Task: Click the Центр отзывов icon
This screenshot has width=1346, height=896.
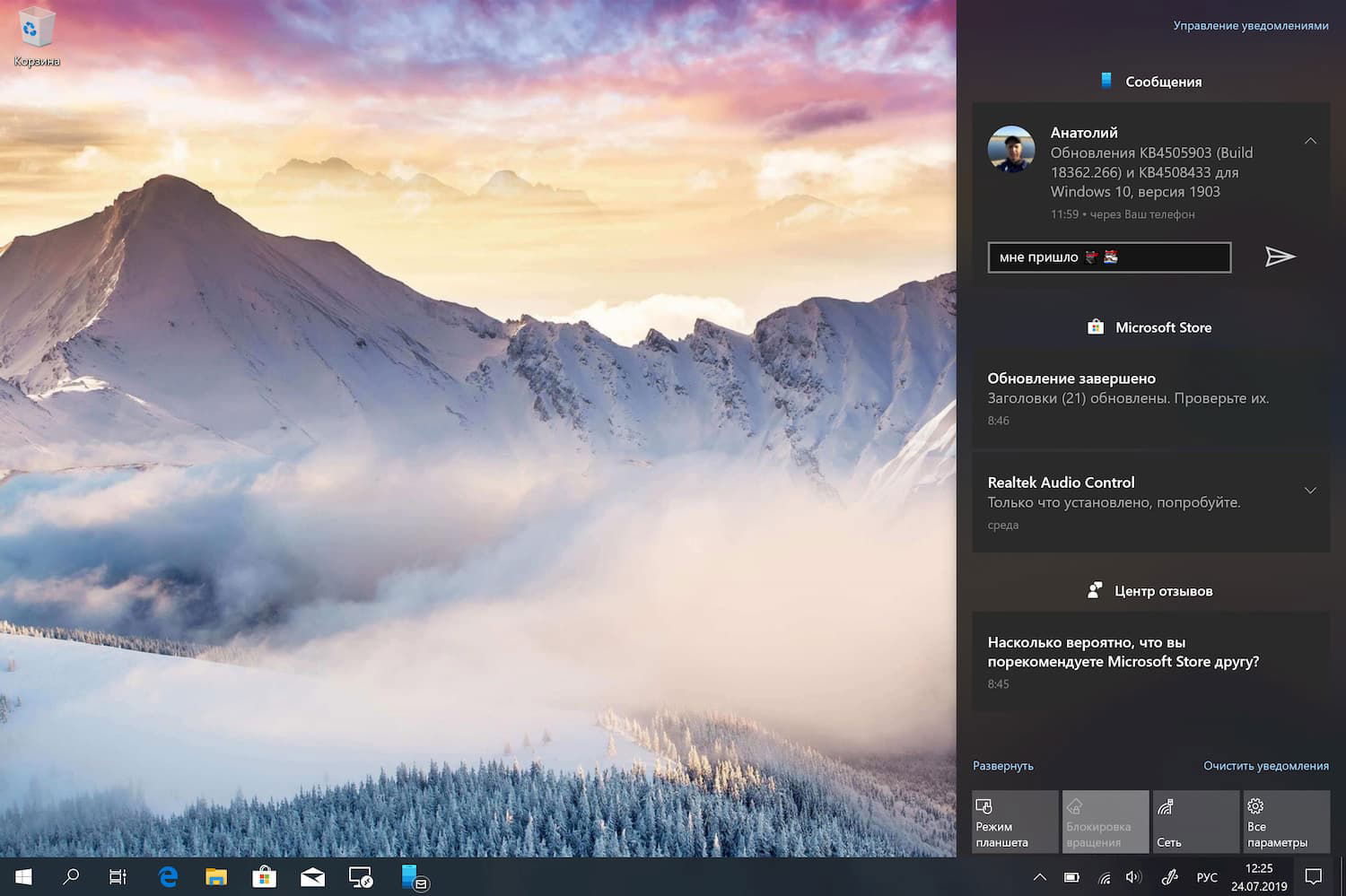Action: 1094,590
